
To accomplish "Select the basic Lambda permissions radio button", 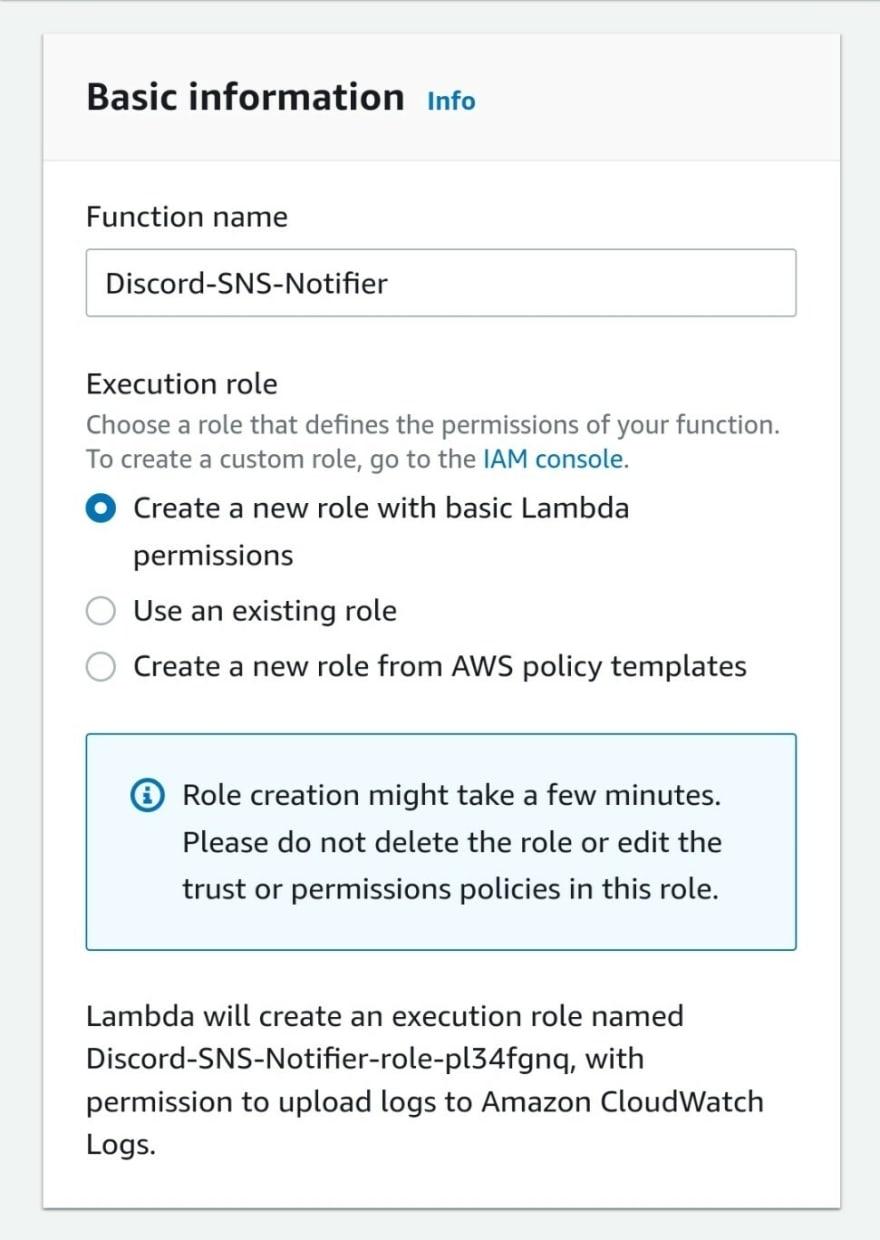I will [x=101, y=509].
